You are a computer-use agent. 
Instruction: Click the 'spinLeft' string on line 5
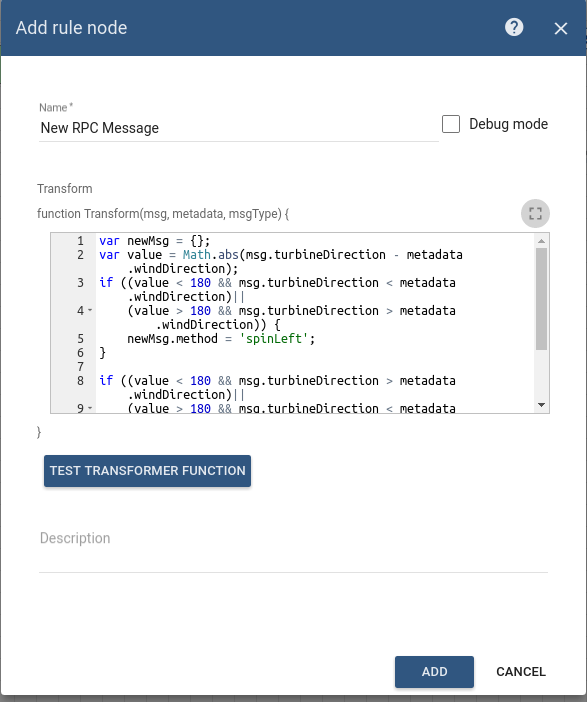pos(274,339)
